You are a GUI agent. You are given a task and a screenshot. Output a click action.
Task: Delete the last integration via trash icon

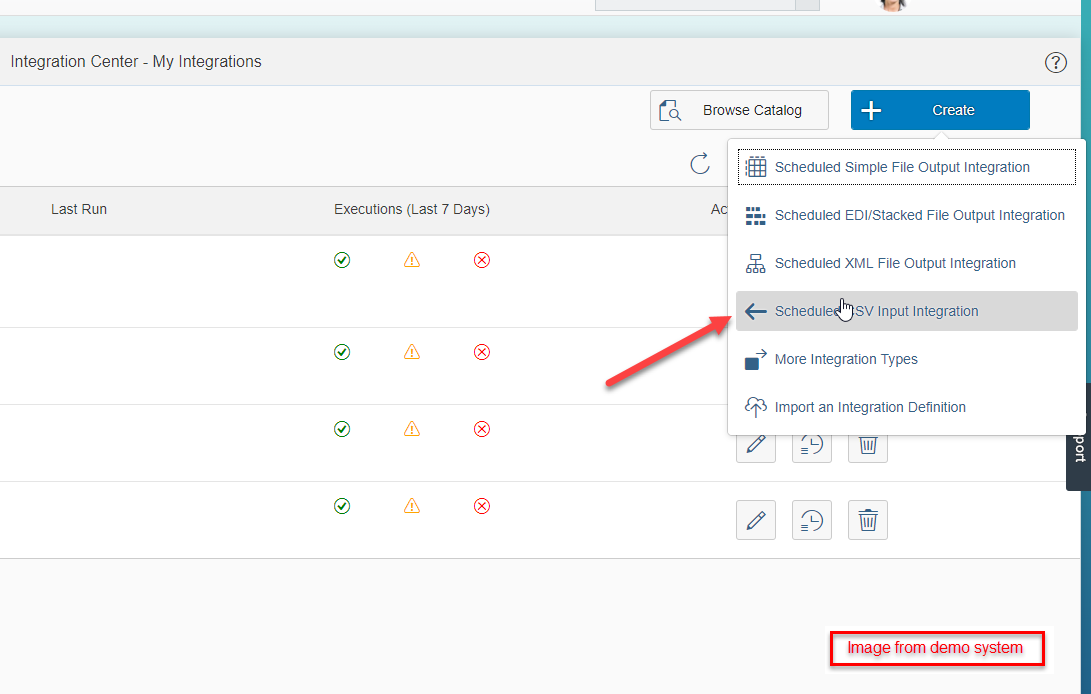tap(868, 520)
